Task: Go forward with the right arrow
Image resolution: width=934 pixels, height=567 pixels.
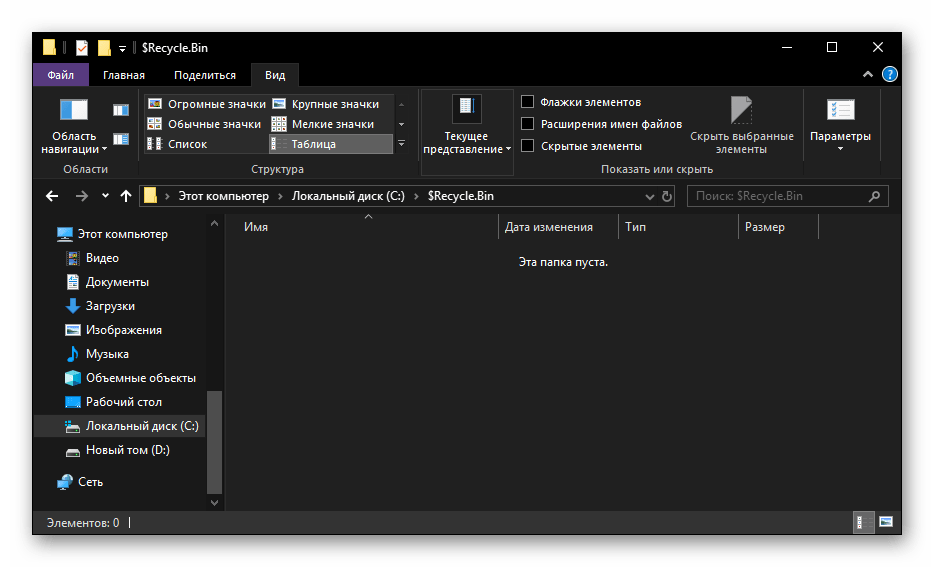Action: coord(82,196)
